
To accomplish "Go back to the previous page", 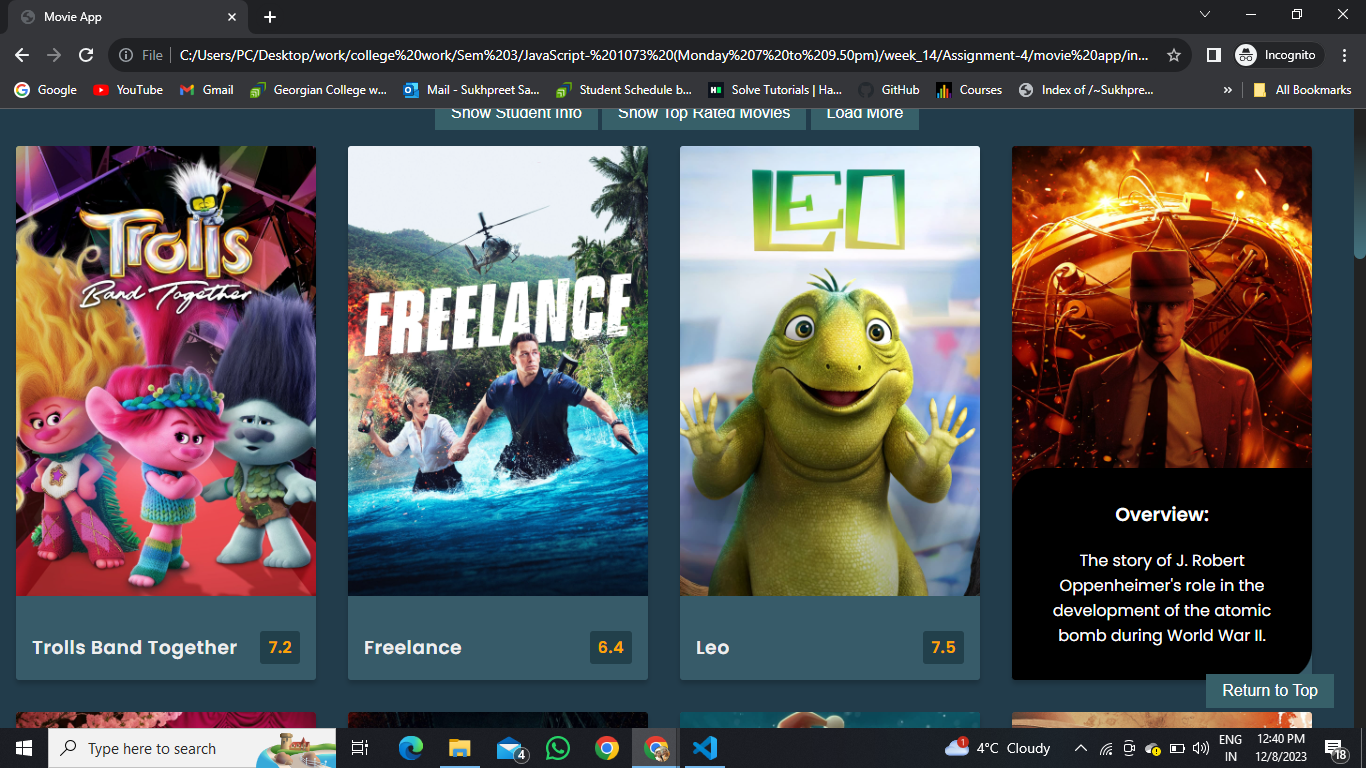I will click(22, 55).
